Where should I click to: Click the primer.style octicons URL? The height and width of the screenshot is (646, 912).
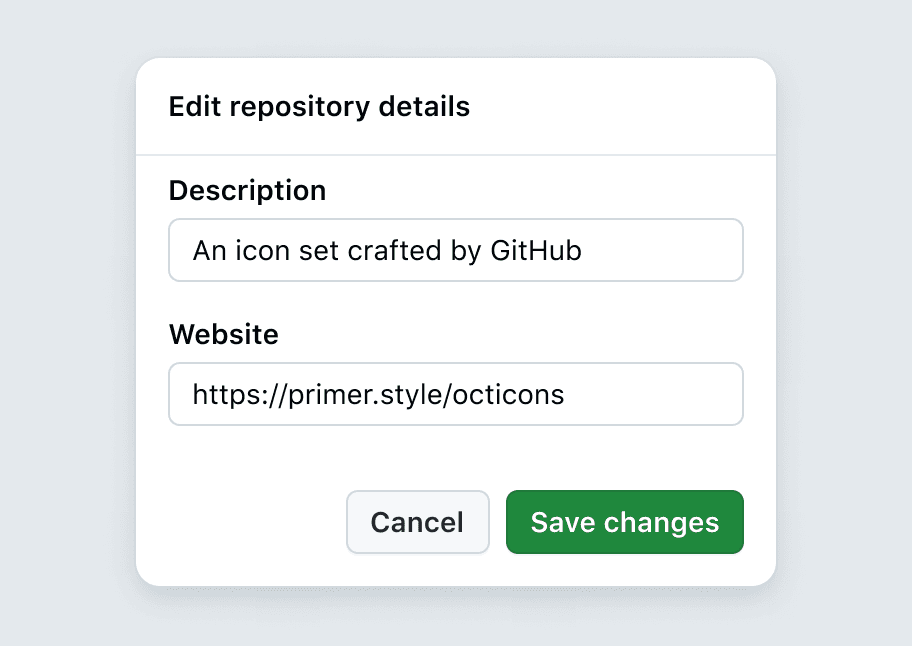coord(380,394)
